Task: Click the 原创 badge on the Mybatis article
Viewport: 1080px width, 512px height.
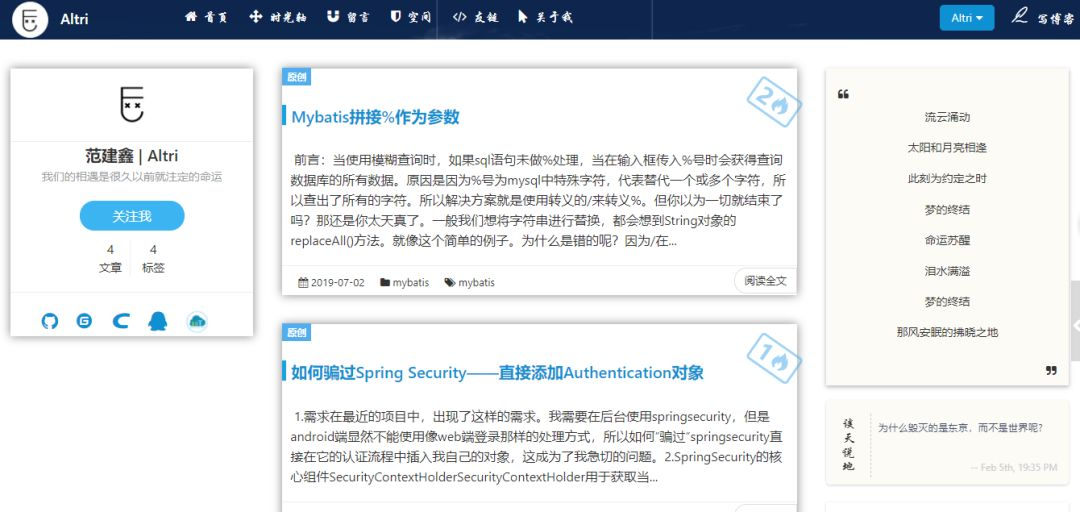Action: pos(296,77)
